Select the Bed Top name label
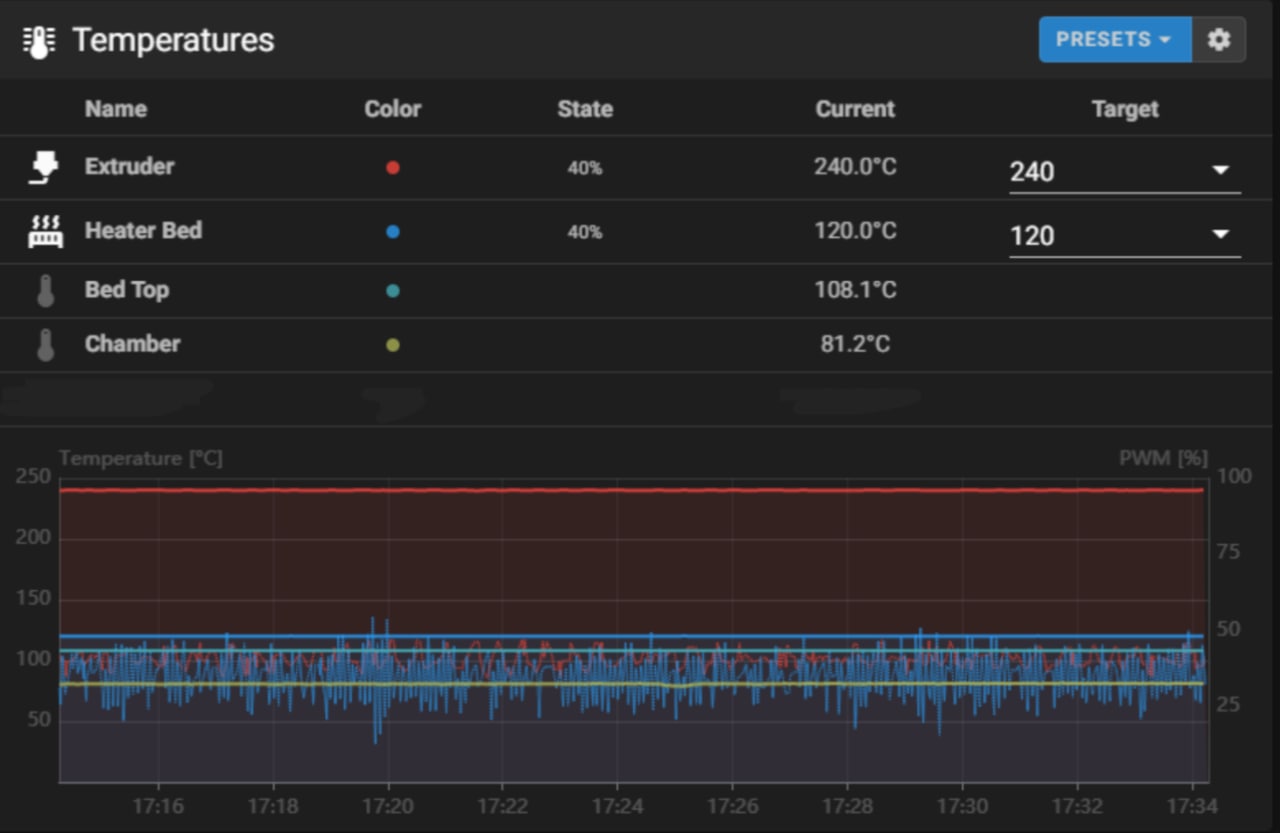1280x833 pixels. click(127, 290)
